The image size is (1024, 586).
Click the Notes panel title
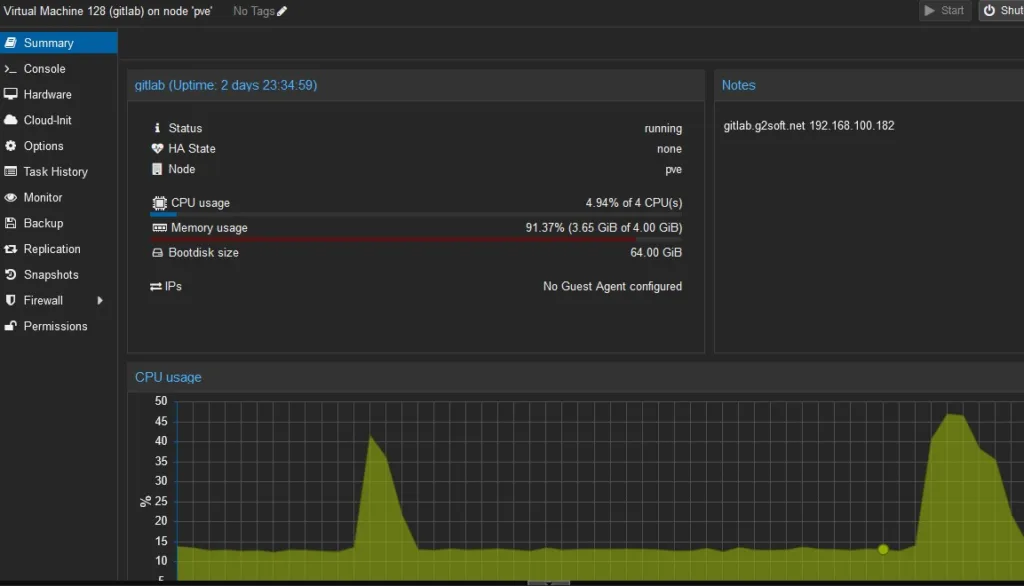[738, 85]
